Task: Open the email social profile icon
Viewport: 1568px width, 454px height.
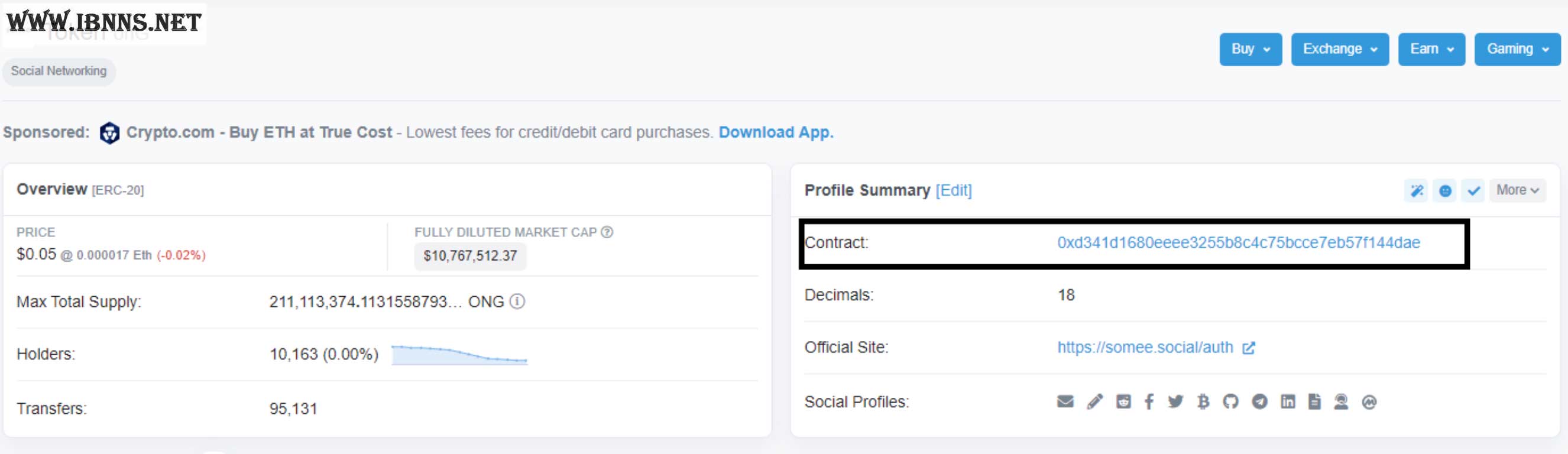Action: pos(1065,401)
